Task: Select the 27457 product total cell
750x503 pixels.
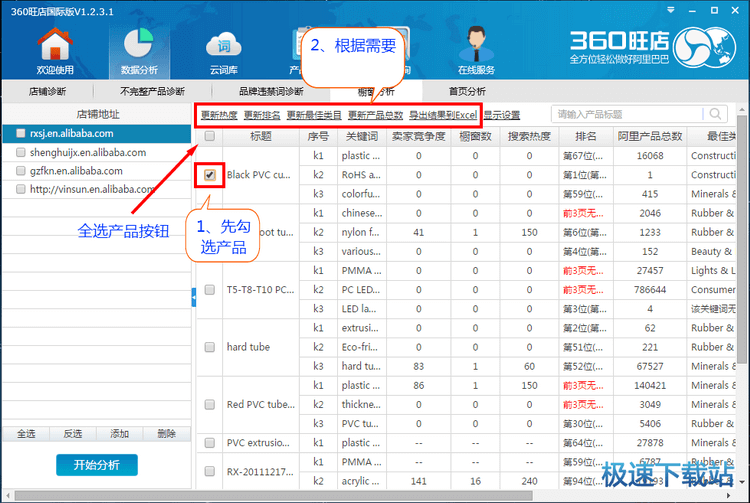Action: pos(650,271)
